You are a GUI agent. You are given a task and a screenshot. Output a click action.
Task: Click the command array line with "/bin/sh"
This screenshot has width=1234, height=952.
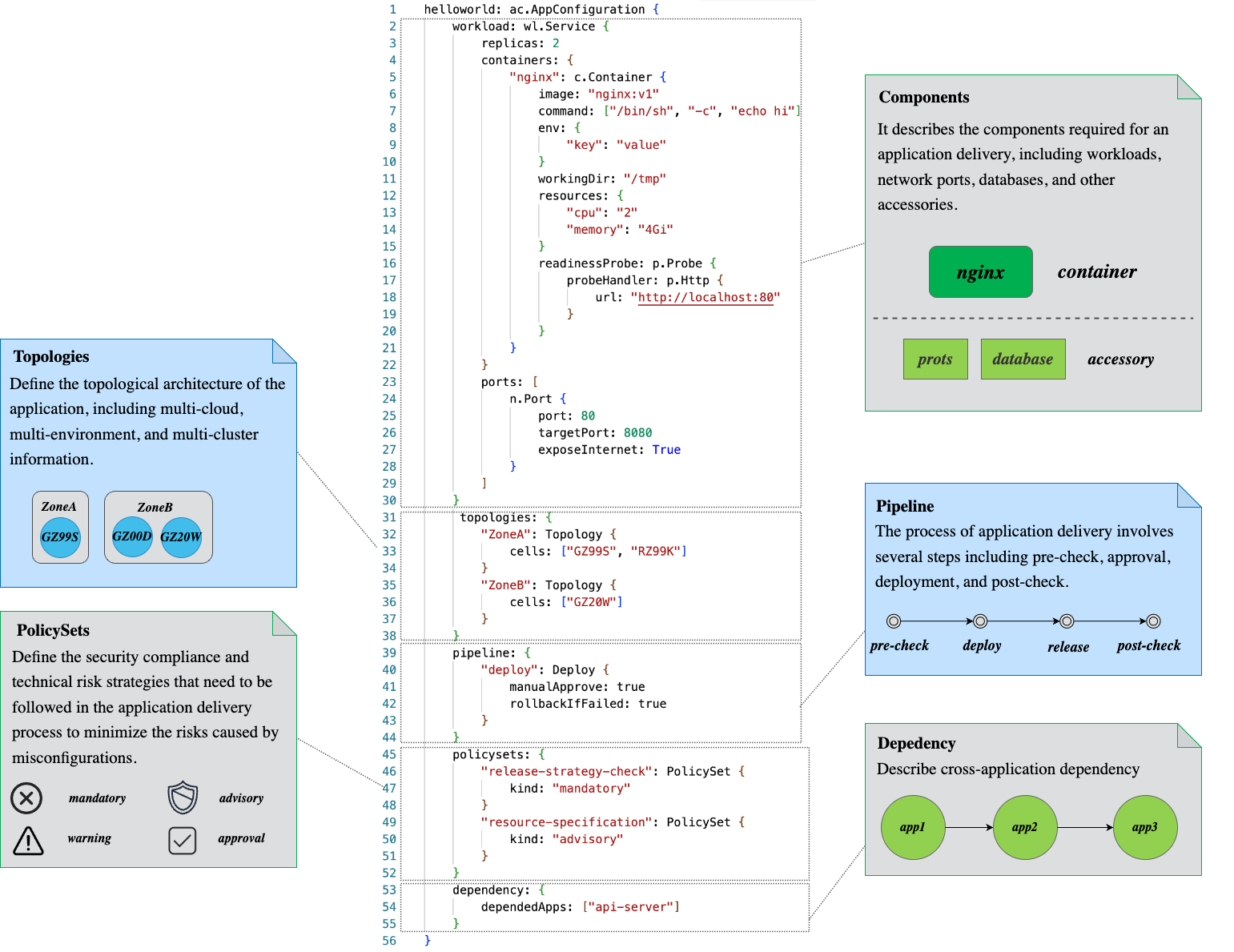click(669, 111)
